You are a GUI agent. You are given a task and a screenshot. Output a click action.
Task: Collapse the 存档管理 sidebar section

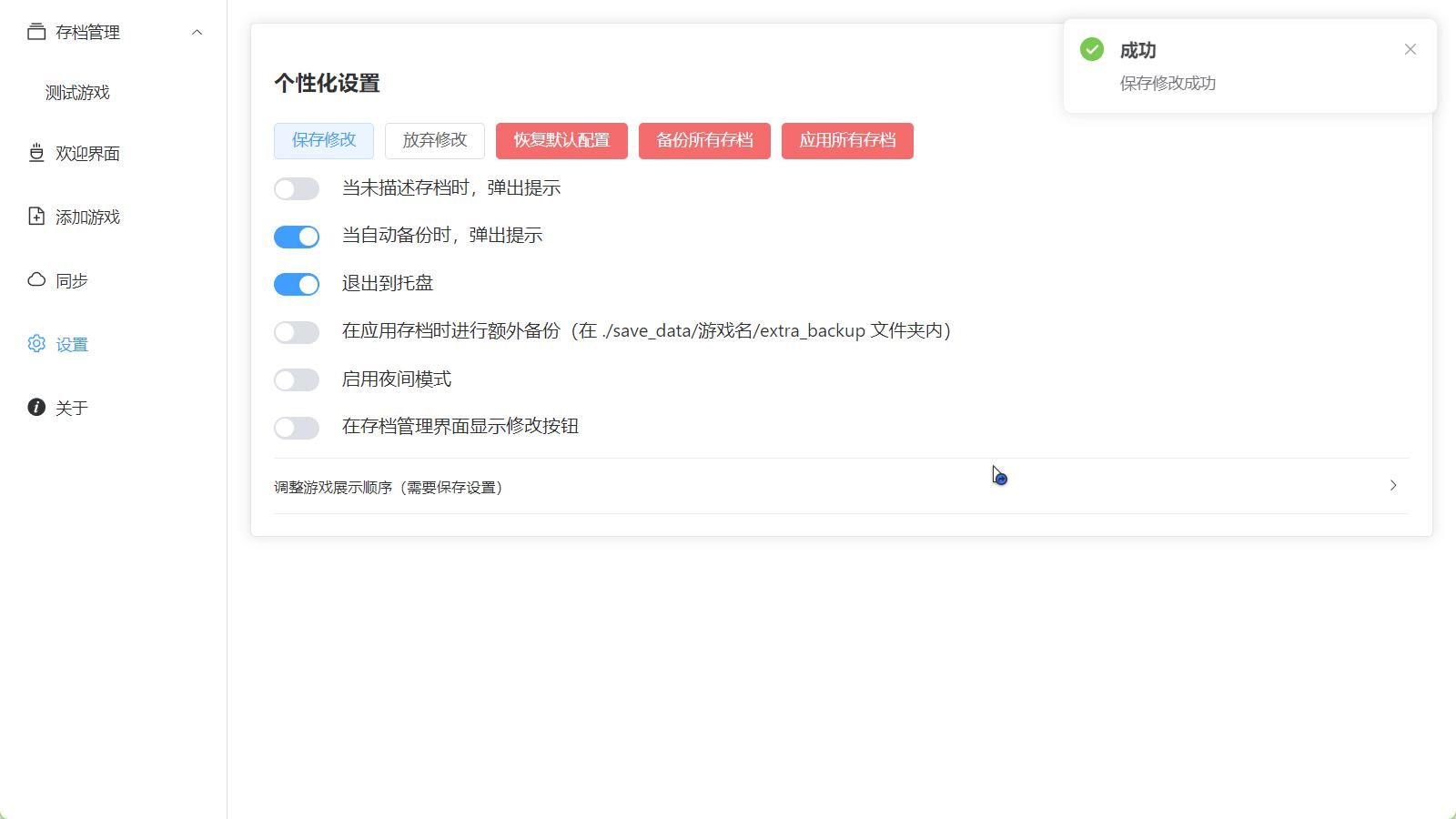coord(196,32)
